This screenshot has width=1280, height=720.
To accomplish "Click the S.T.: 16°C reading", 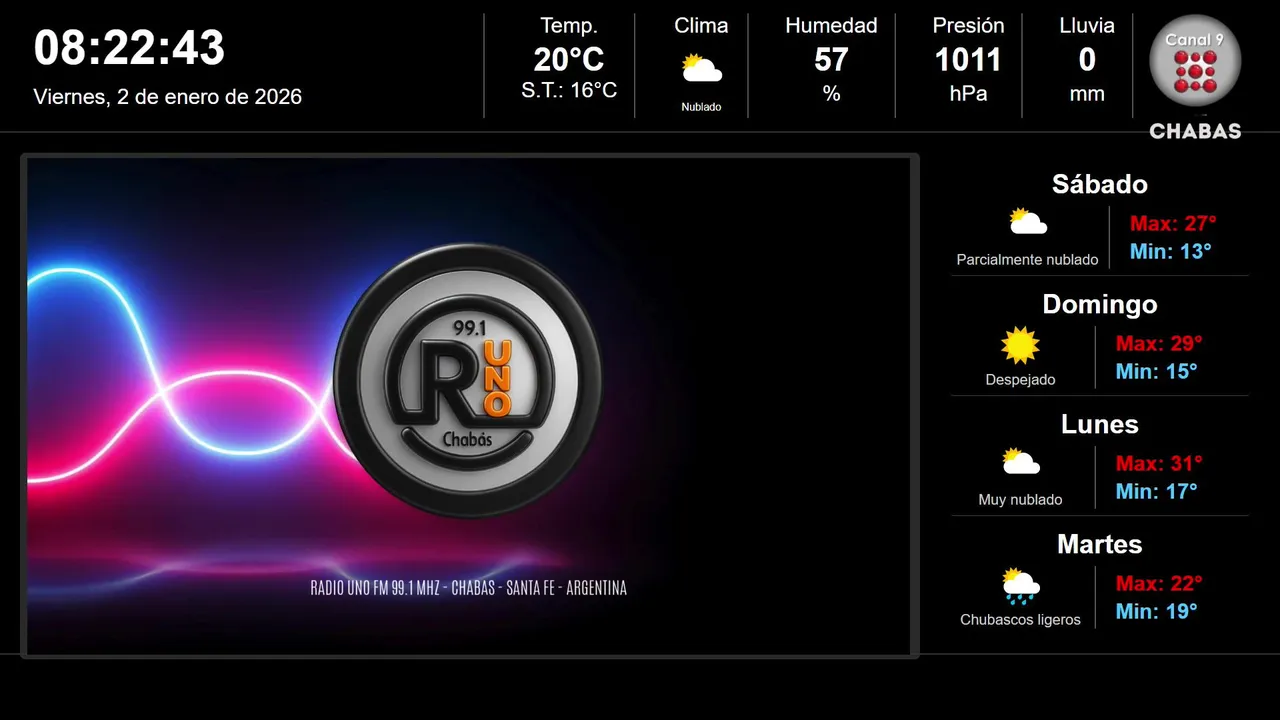I will 569,91.
